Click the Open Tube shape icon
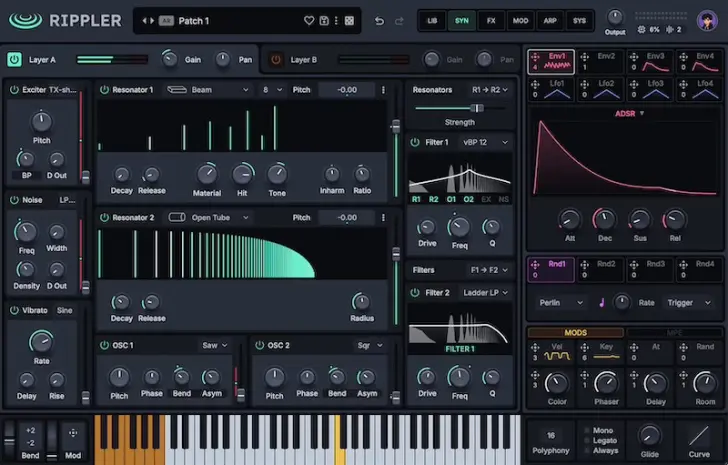 [176, 217]
